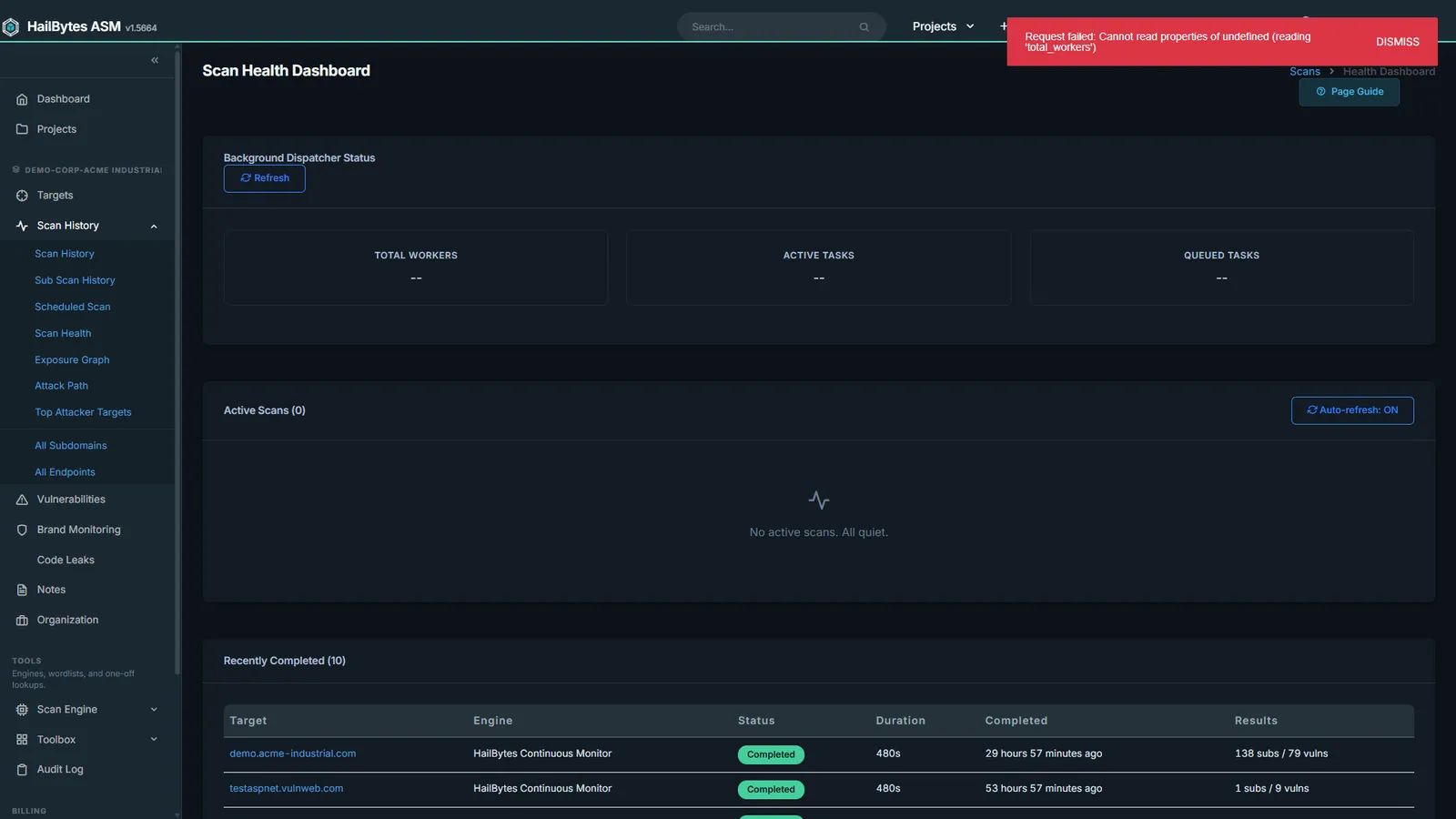This screenshot has width=1456, height=819.
Task: Click the Scan Engine gear icon
Action: coord(22,710)
